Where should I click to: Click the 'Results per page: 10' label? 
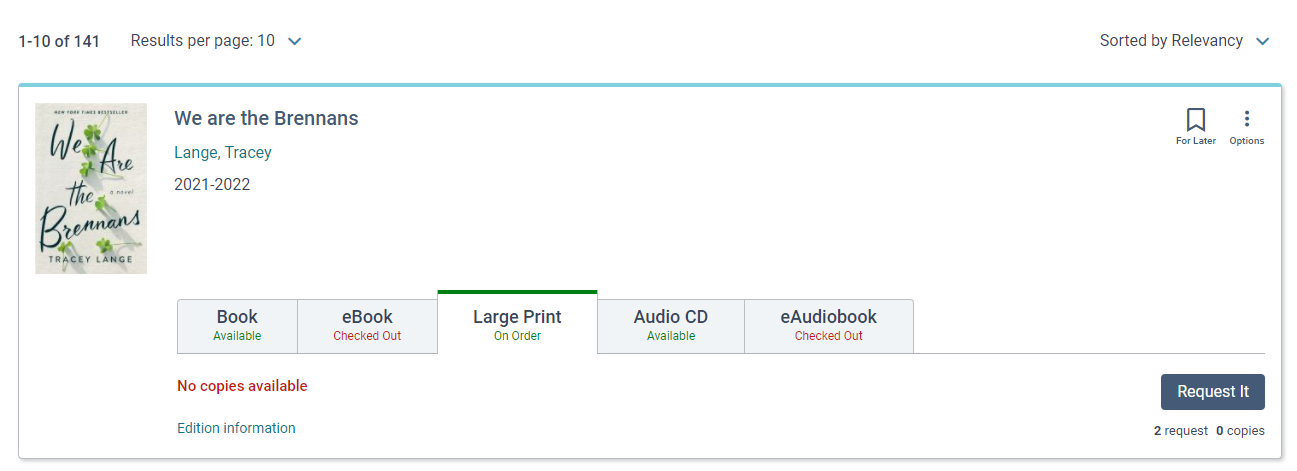[203, 41]
